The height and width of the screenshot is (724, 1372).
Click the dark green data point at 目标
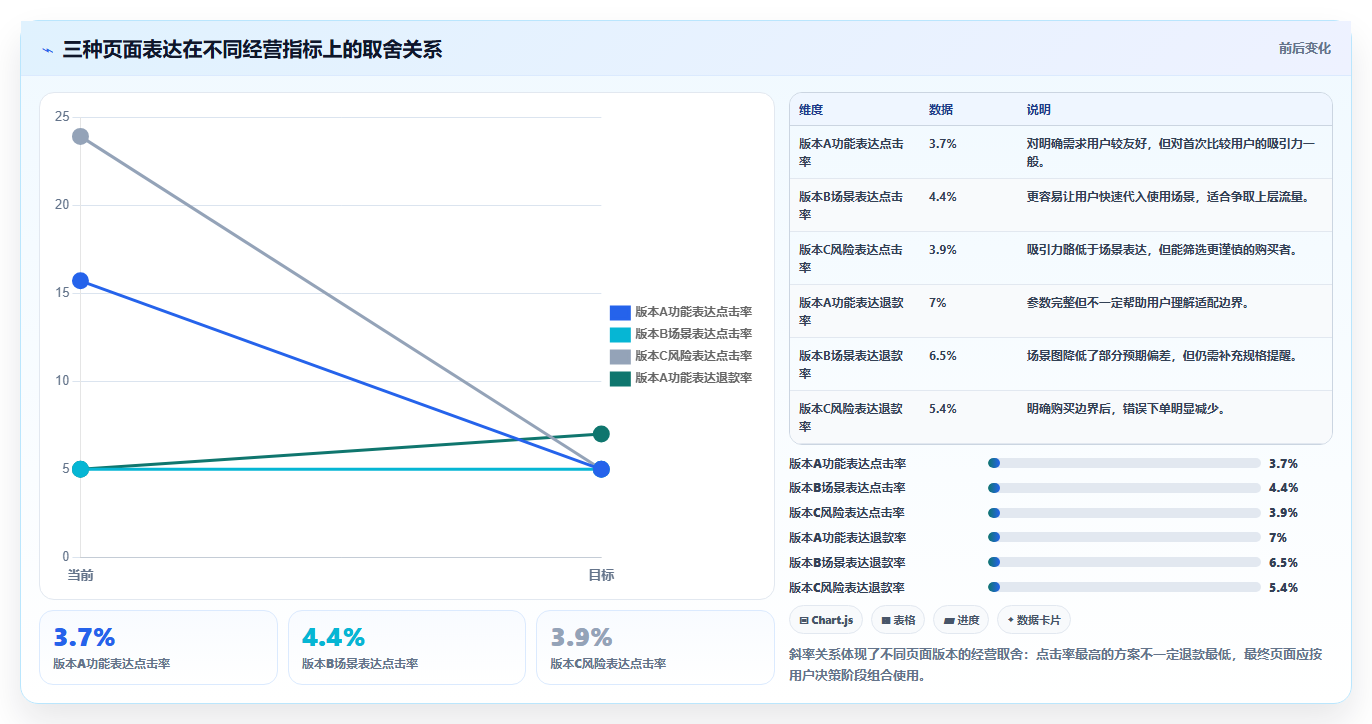pos(601,434)
